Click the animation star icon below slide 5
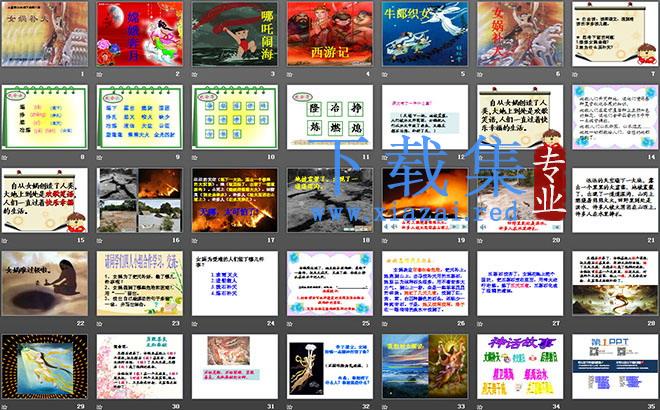Screen dimensions: 660x410 tap(385, 74)
